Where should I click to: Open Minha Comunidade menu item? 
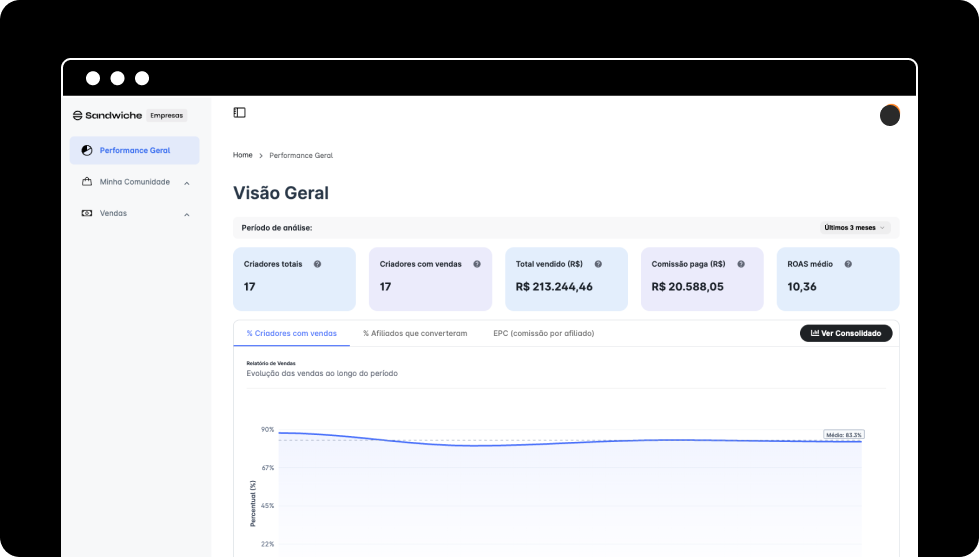pos(134,182)
